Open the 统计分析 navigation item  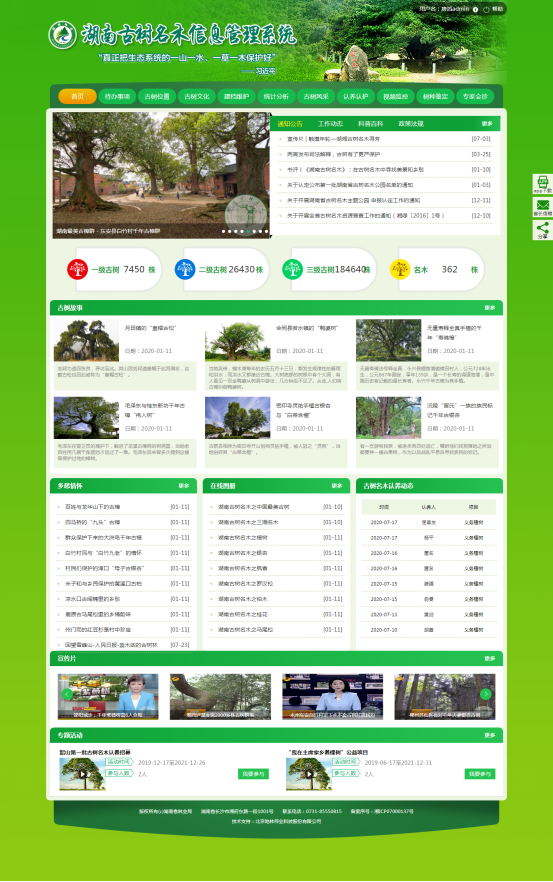(x=276, y=96)
